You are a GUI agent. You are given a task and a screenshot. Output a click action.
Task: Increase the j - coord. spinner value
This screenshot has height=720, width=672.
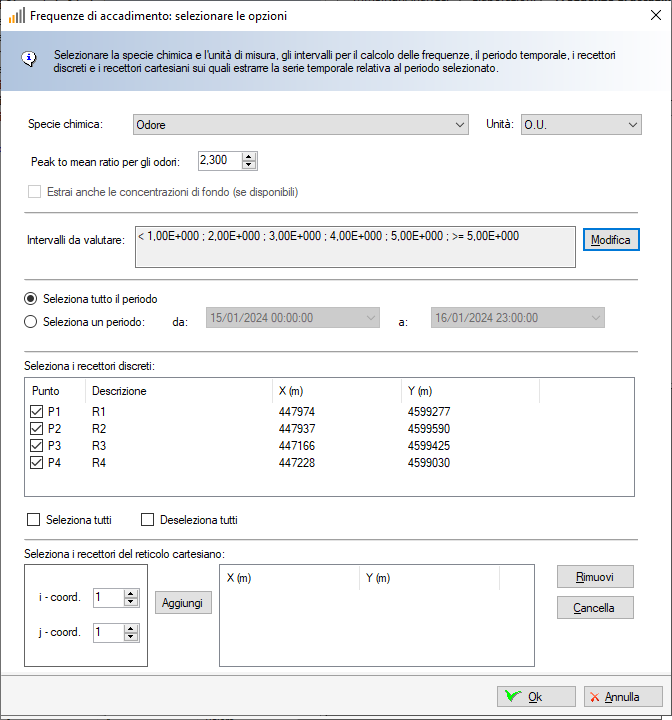point(131,628)
